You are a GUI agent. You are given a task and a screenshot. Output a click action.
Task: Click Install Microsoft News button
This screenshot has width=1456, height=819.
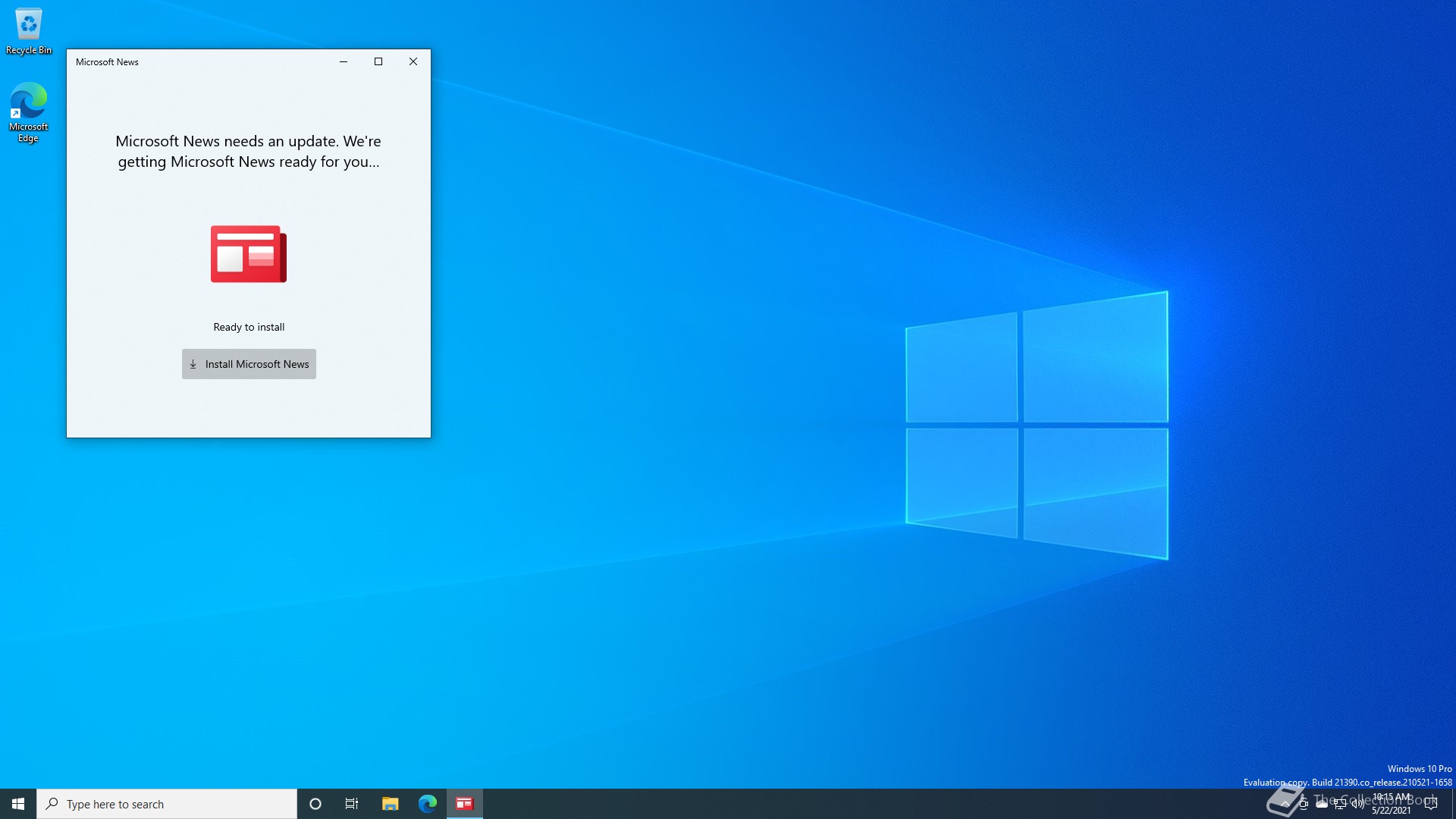tap(249, 364)
